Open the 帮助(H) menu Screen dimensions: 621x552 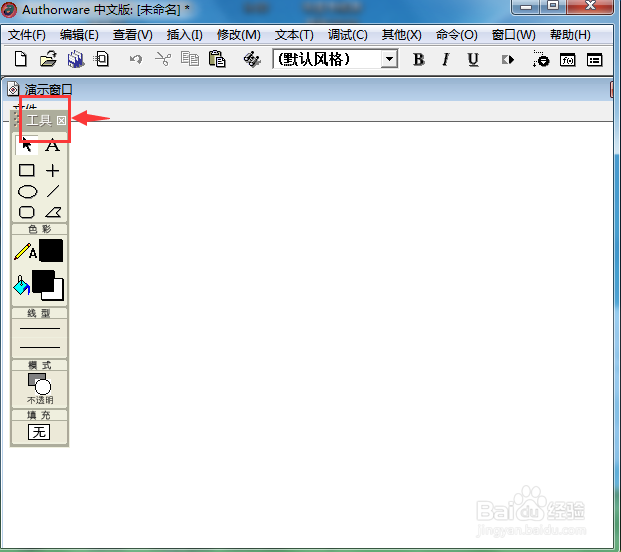pos(570,35)
